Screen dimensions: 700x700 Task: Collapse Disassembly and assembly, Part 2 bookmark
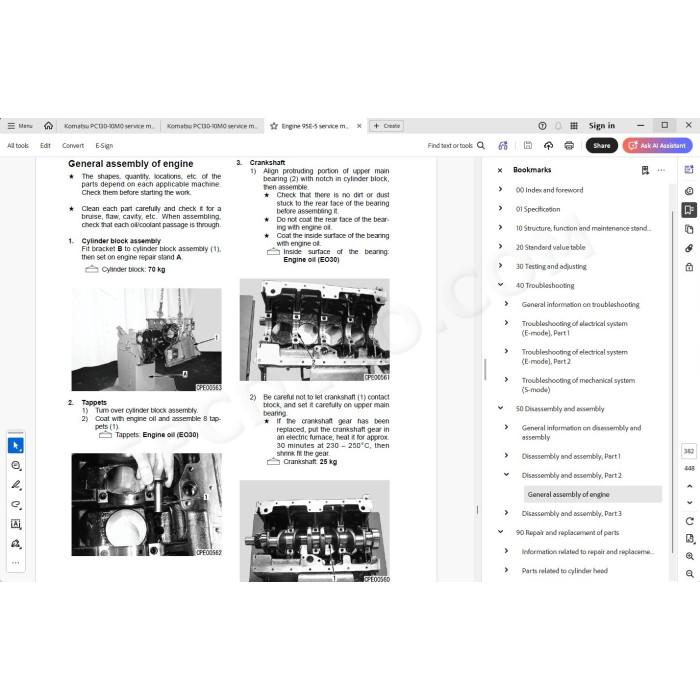coord(506,475)
